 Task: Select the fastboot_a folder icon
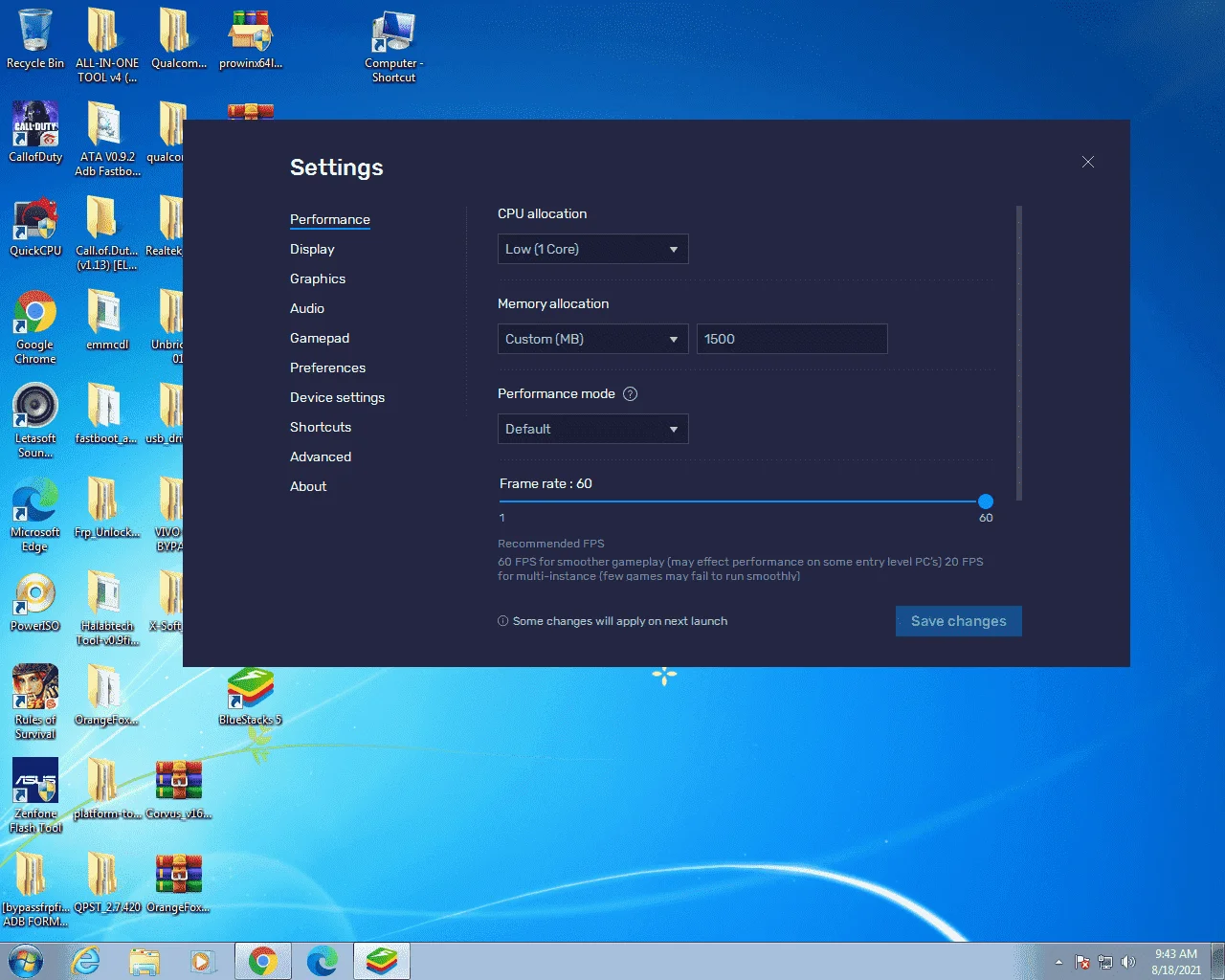(x=106, y=413)
